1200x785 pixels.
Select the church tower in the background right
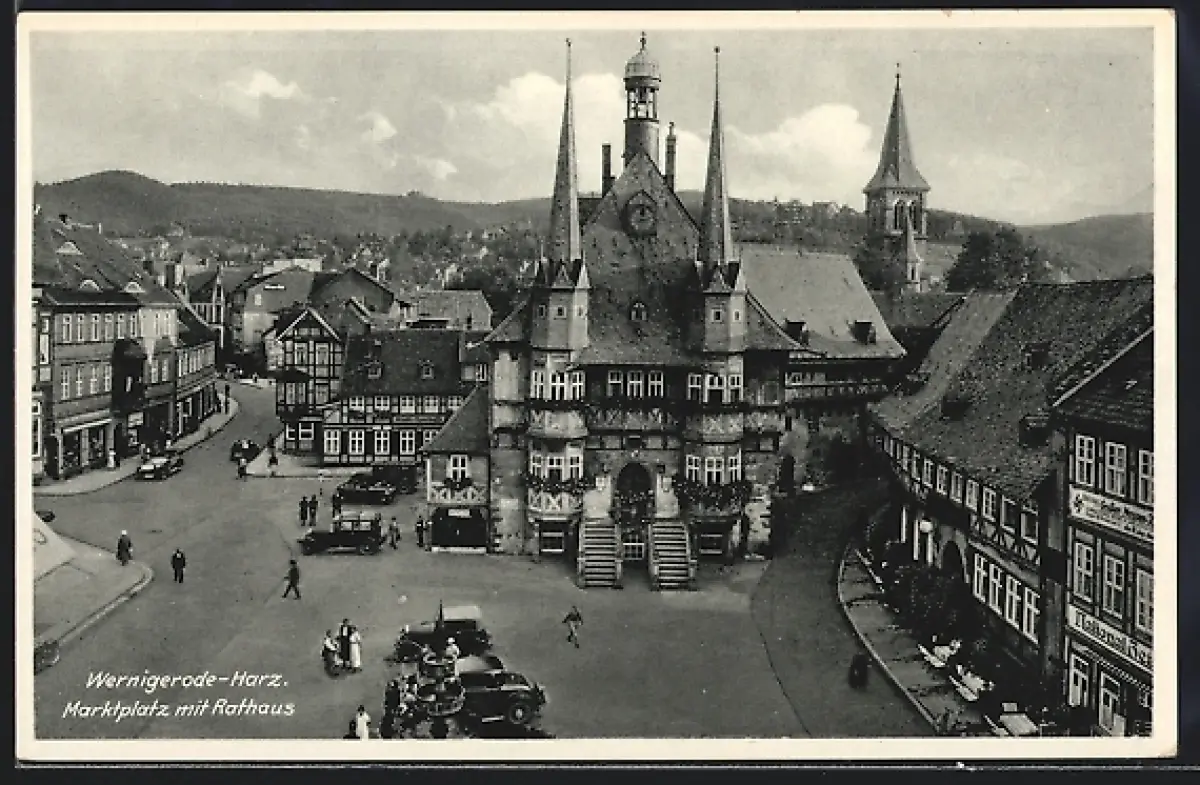tap(896, 170)
